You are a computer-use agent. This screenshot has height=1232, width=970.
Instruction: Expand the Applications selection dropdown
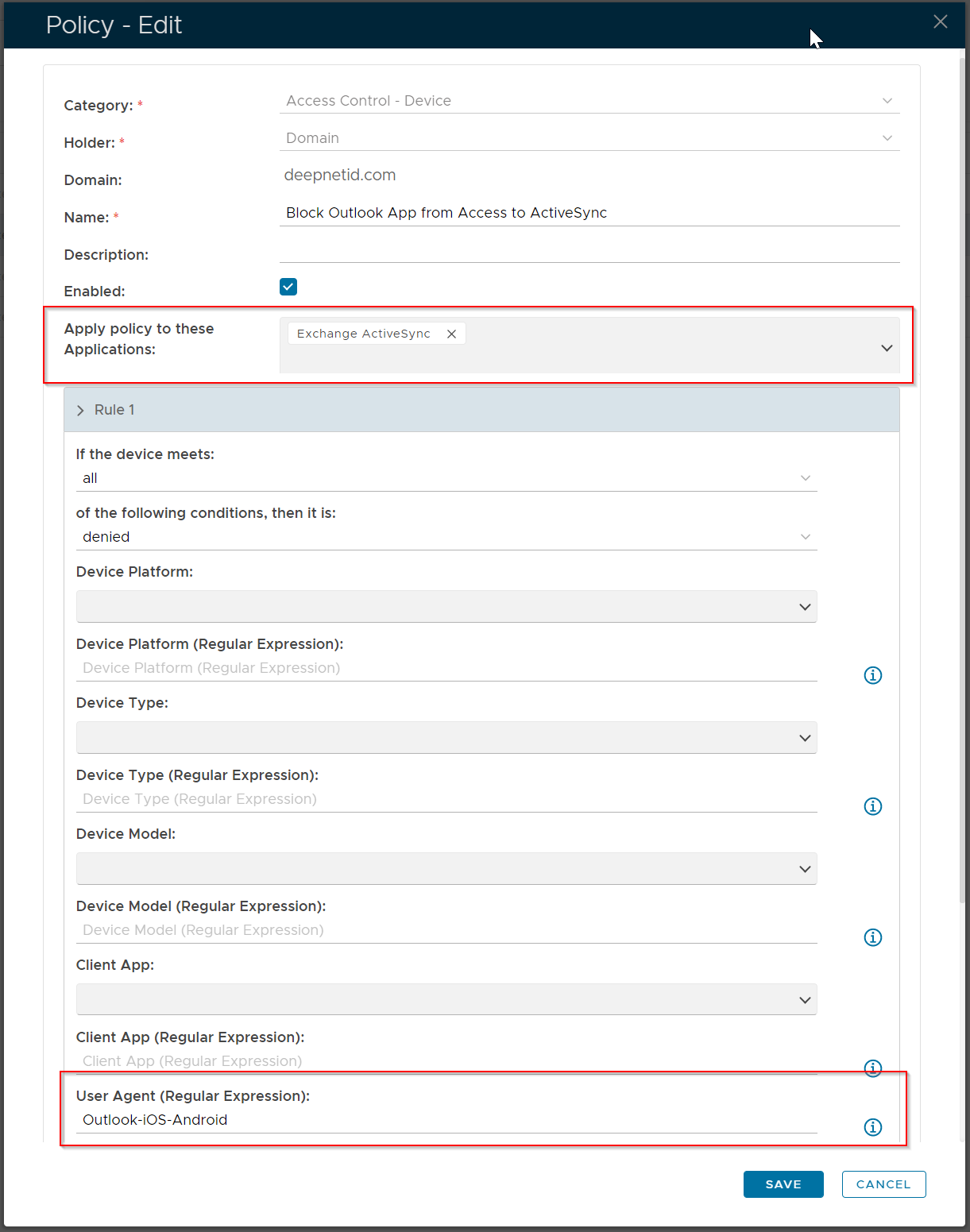coord(887,348)
